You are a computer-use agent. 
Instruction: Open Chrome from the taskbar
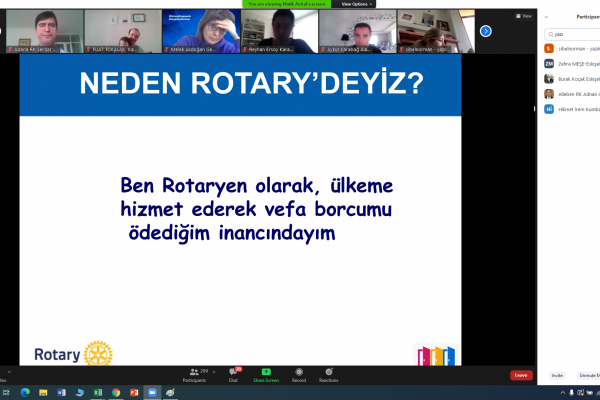point(116,392)
